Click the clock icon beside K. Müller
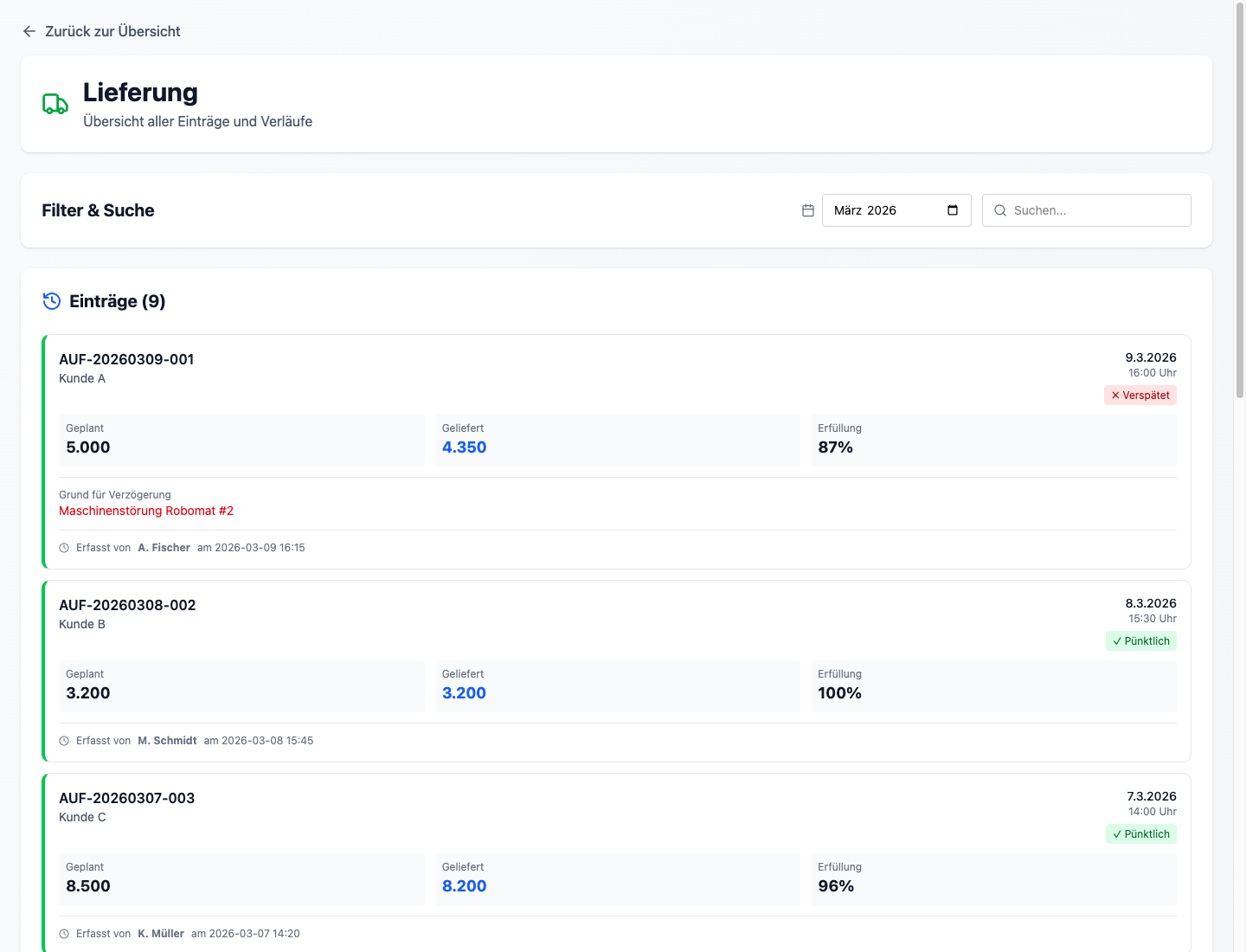This screenshot has width=1246, height=952. [64, 934]
